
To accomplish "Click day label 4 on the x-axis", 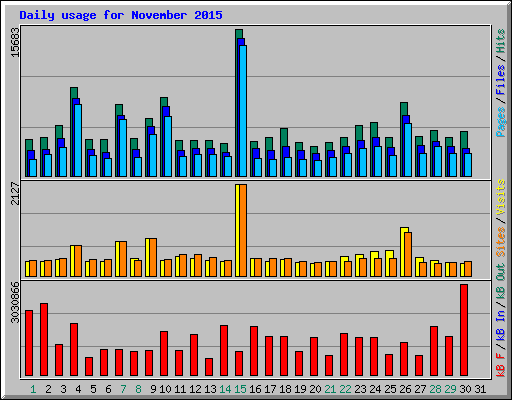I will point(78,389).
